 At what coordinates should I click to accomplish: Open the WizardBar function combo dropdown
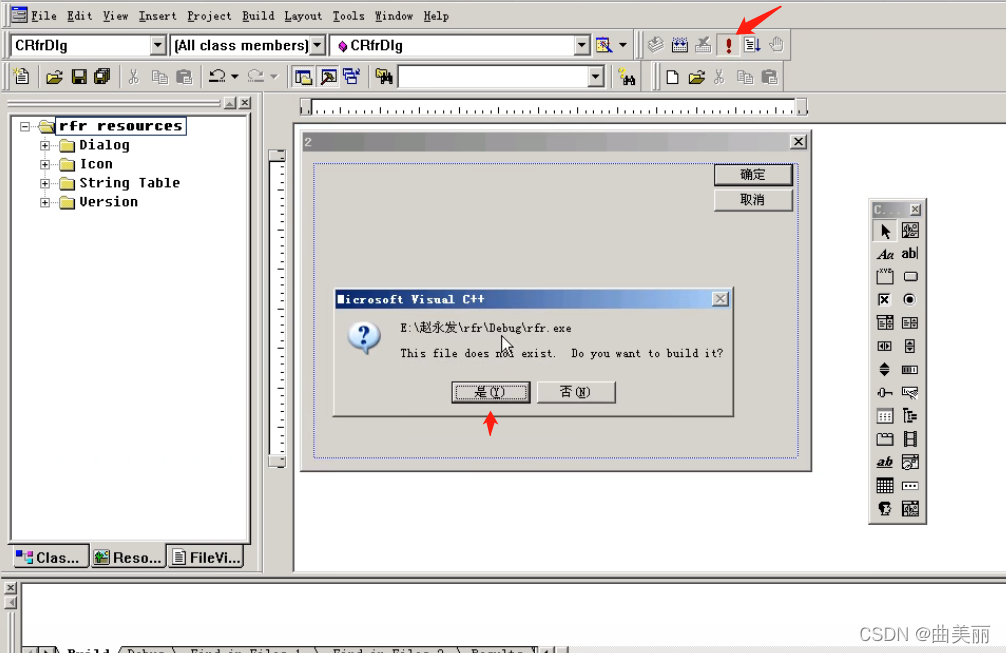point(581,46)
